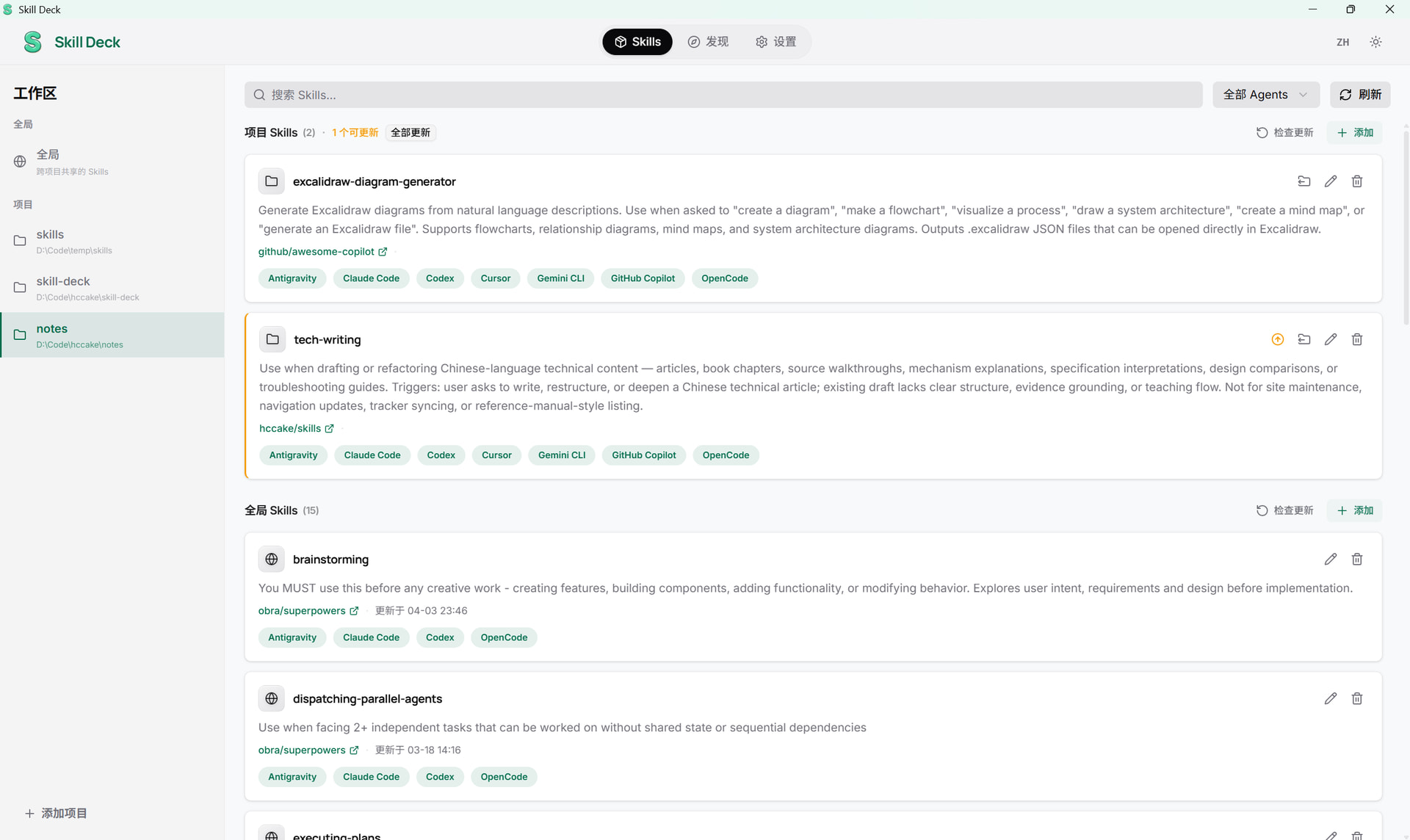Open obra/superpowers link under brainstorming

308,611
